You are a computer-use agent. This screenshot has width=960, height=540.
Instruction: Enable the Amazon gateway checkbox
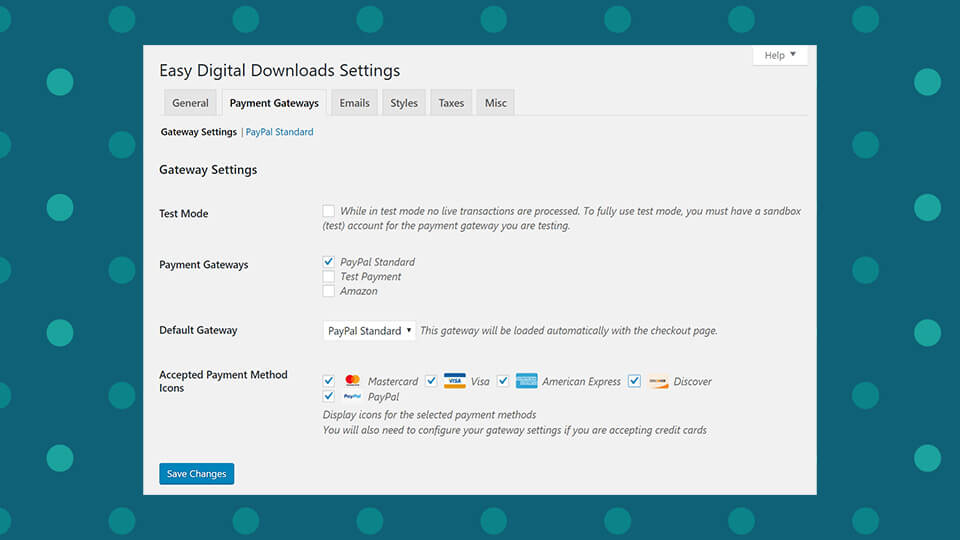pyautogui.click(x=329, y=291)
